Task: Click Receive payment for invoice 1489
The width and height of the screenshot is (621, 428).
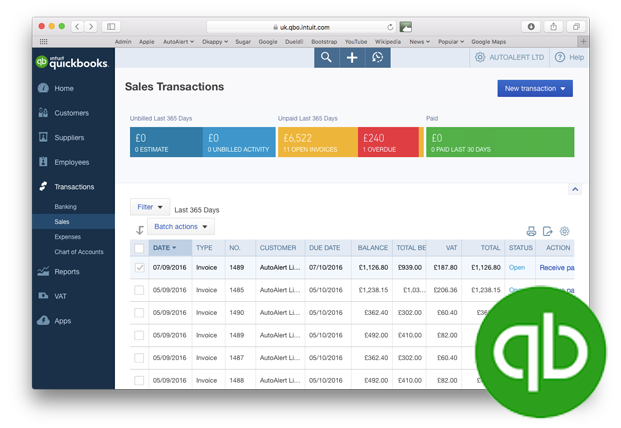Action: pyautogui.click(x=557, y=268)
